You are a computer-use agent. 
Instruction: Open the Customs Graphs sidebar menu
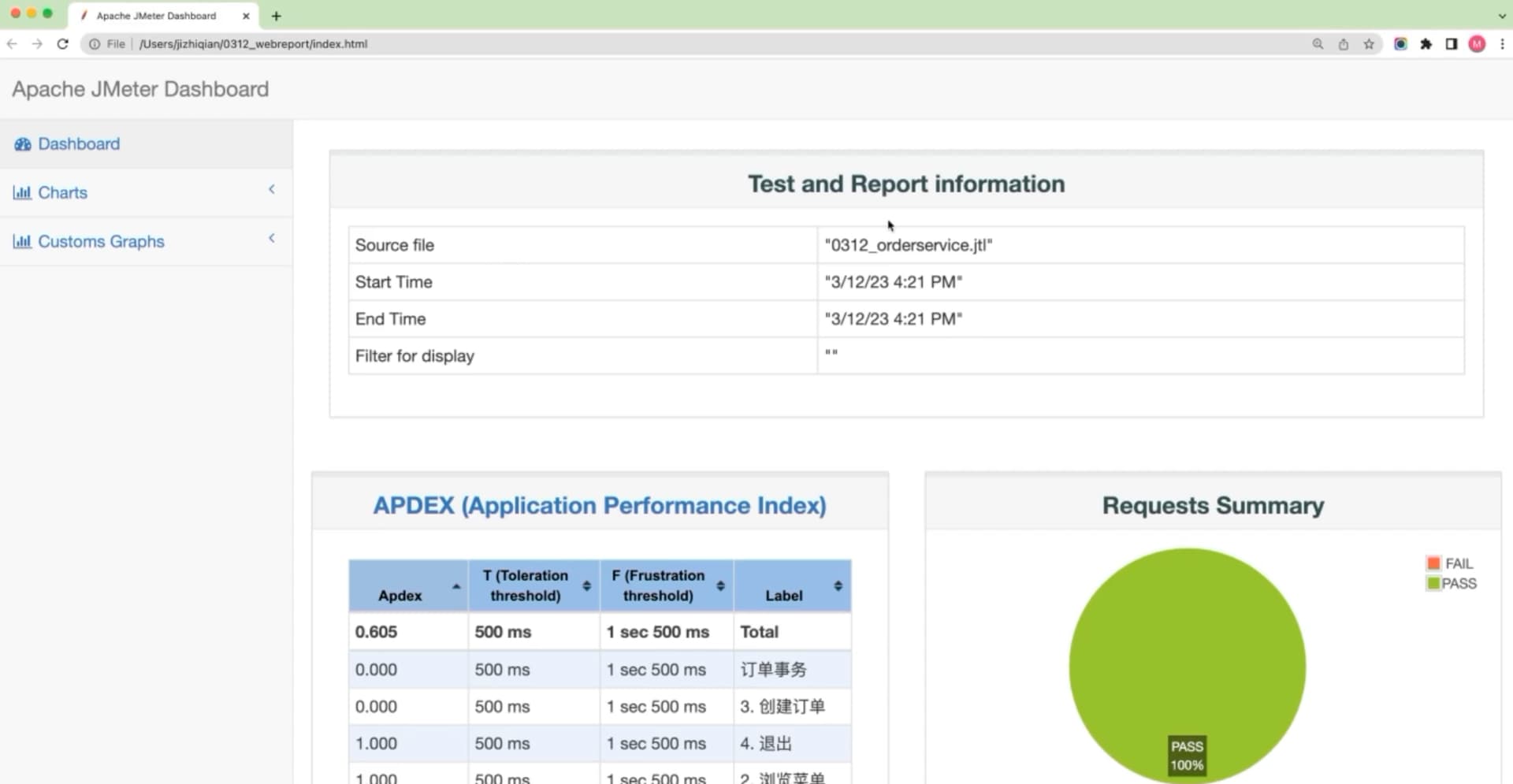(x=101, y=241)
